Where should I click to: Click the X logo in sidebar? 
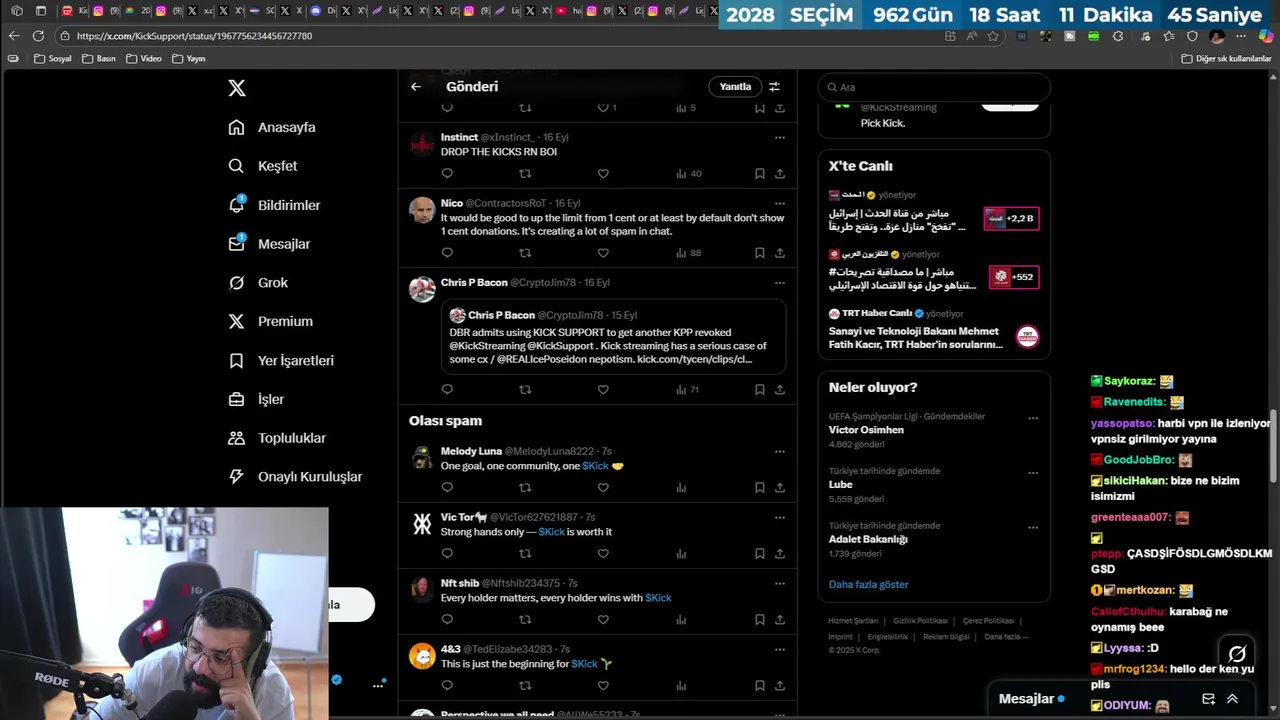237,88
